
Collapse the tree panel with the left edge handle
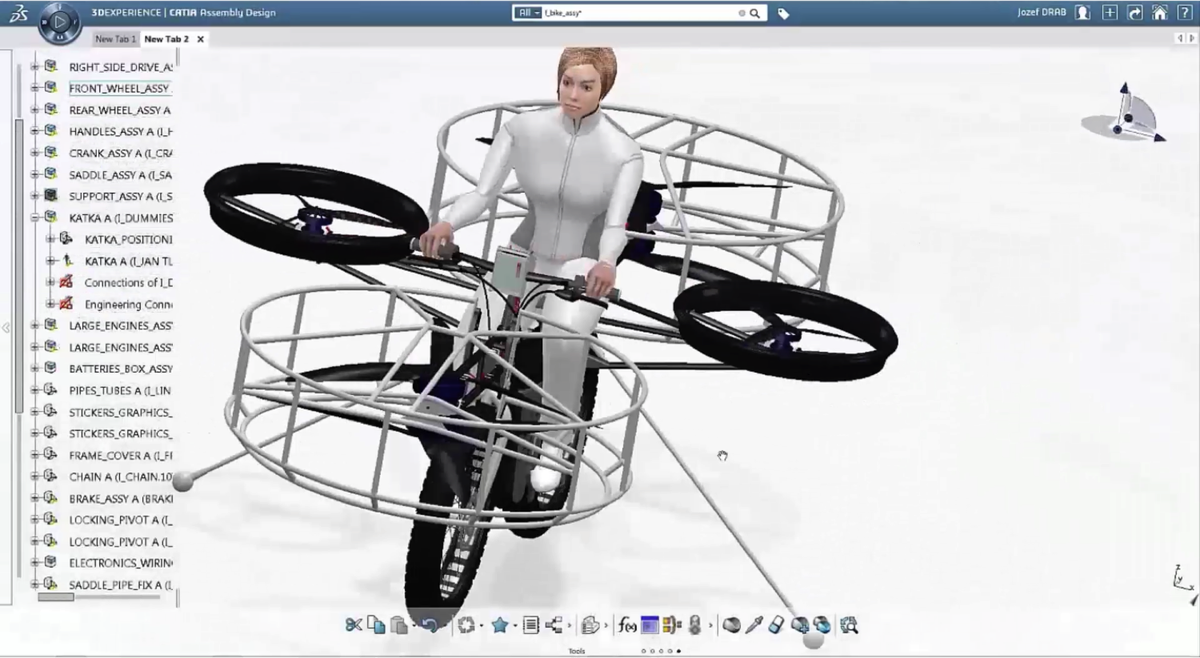[x=5, y=328]
